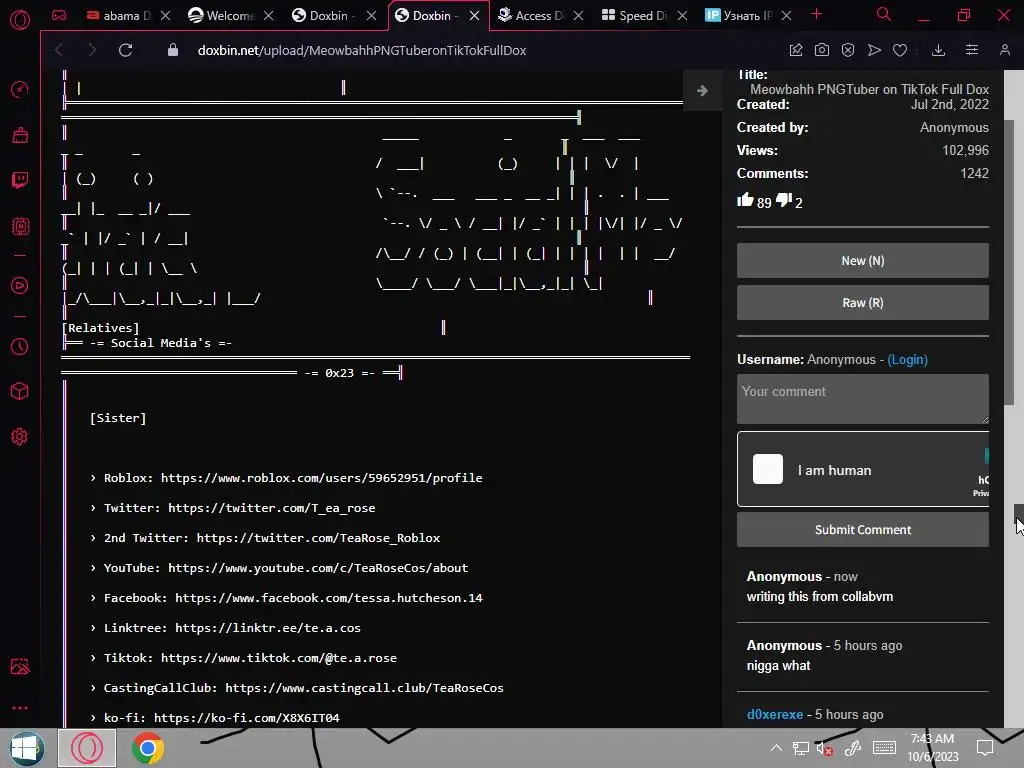1024x768 pixels.
Task: Open the Windows Start menu
Action: pos(26,748)
